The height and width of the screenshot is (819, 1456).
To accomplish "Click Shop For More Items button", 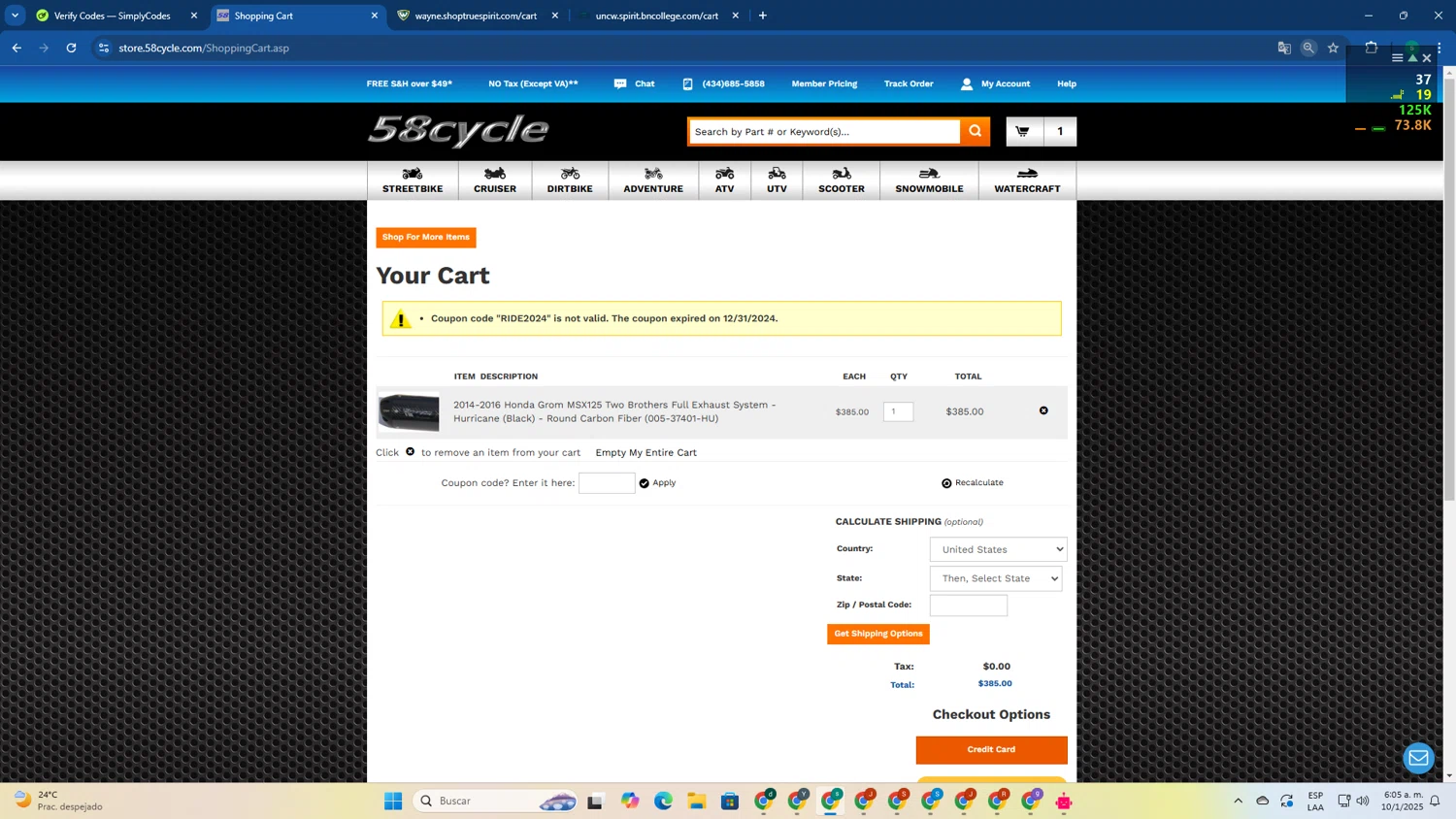I will click(x=426, y=237).
